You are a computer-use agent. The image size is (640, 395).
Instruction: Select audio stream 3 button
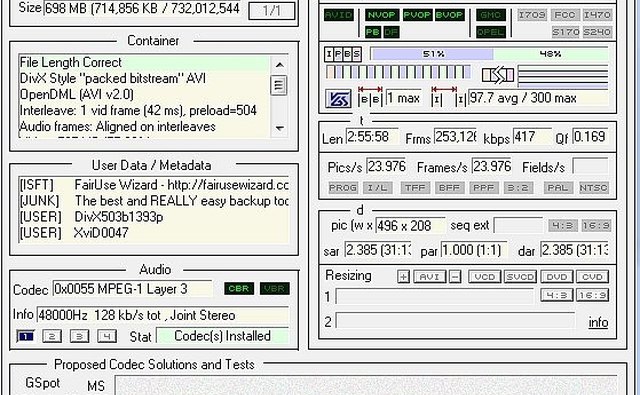pyautogui.click(x=80, y=336)
